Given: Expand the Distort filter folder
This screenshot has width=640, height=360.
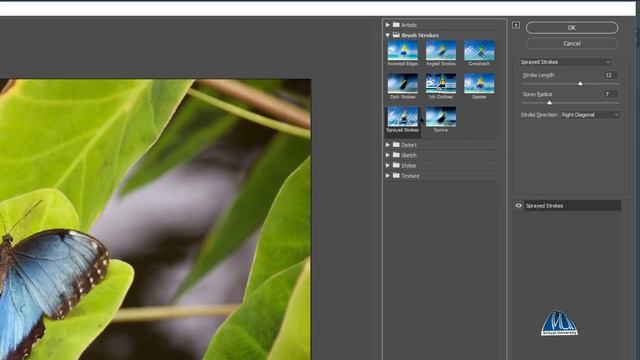Looking at the screenshot, I should click(x=388, y=145).
